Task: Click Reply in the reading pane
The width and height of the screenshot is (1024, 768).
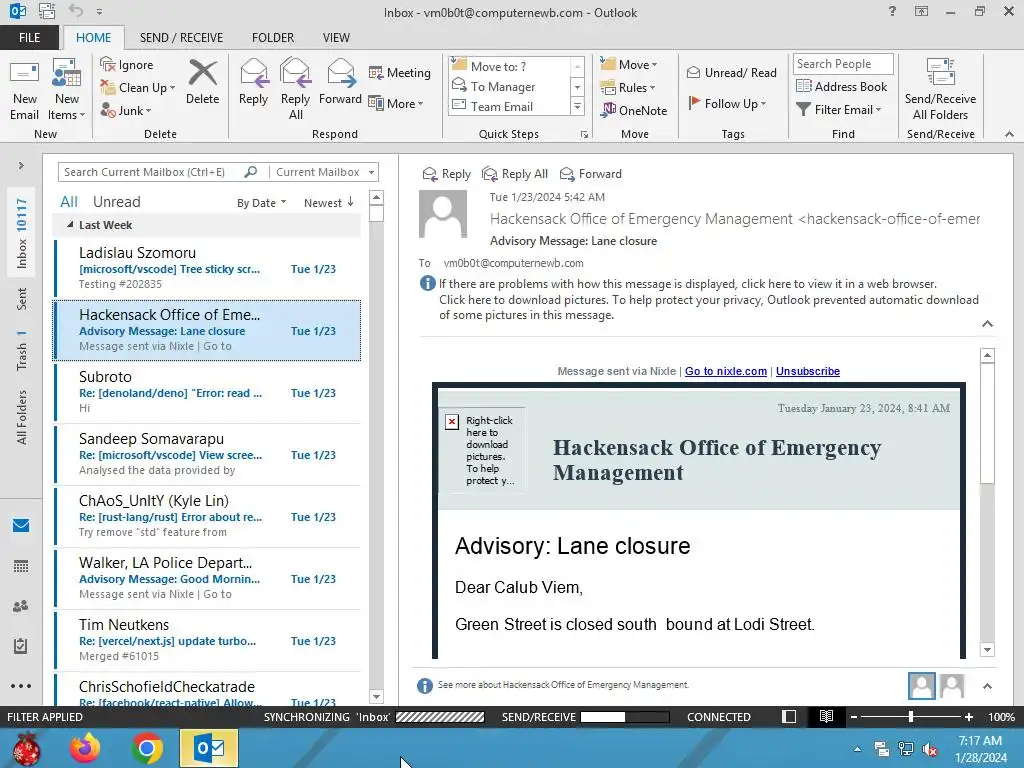Action: tap(447, 174)
